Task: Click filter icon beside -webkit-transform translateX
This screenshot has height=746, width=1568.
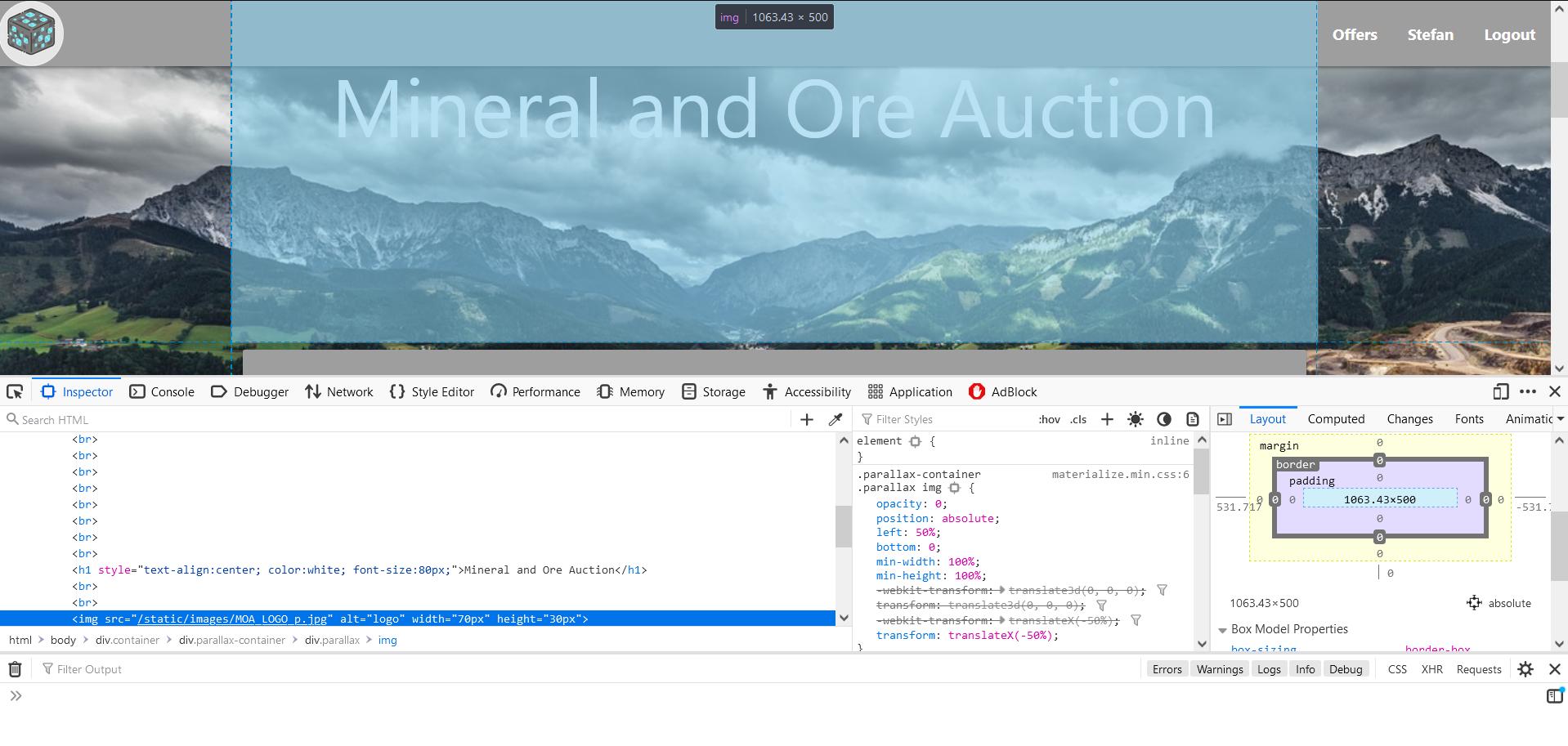Action: tap(1136, 620)
